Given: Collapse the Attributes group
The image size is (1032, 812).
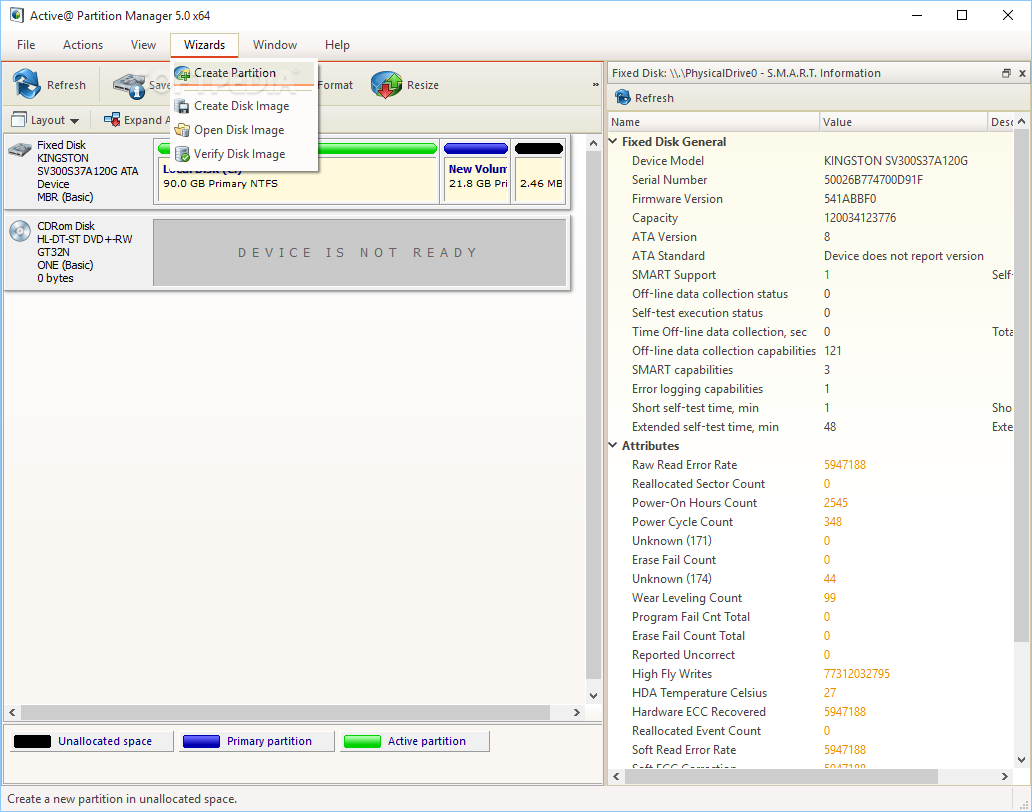Looking at the screenshot, I should [613, 445].
